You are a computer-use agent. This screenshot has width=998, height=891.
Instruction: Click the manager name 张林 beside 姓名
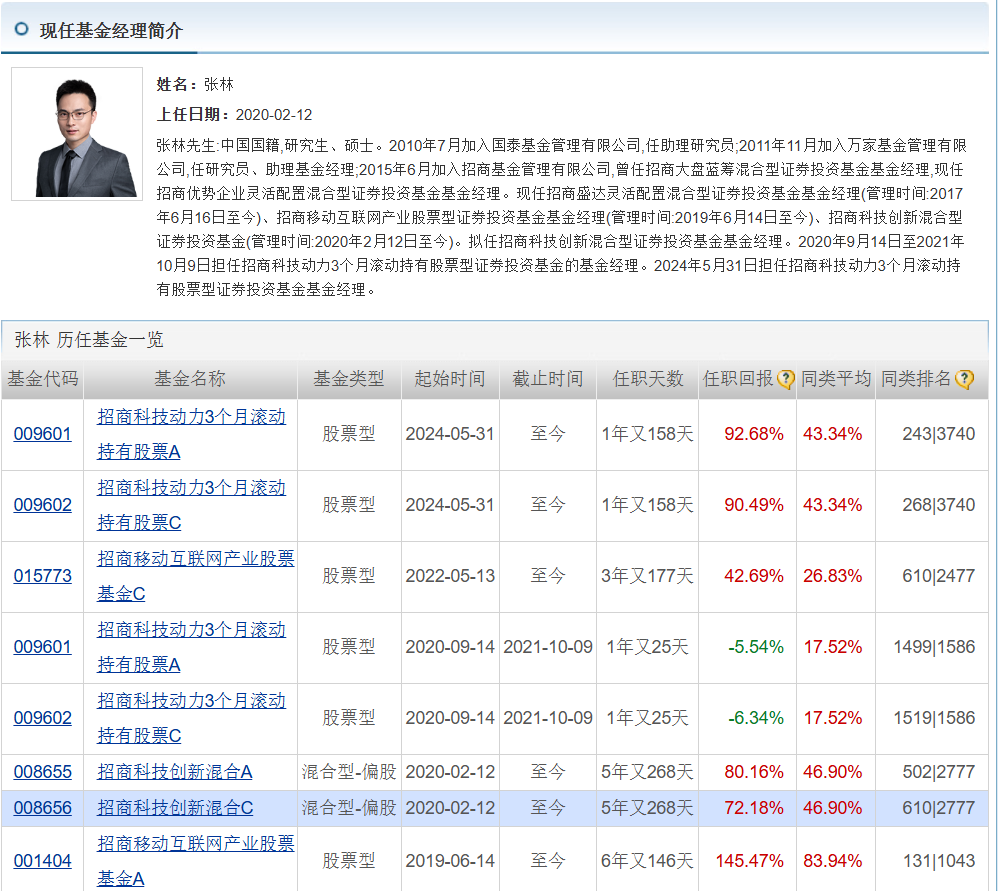pos(219,85)
